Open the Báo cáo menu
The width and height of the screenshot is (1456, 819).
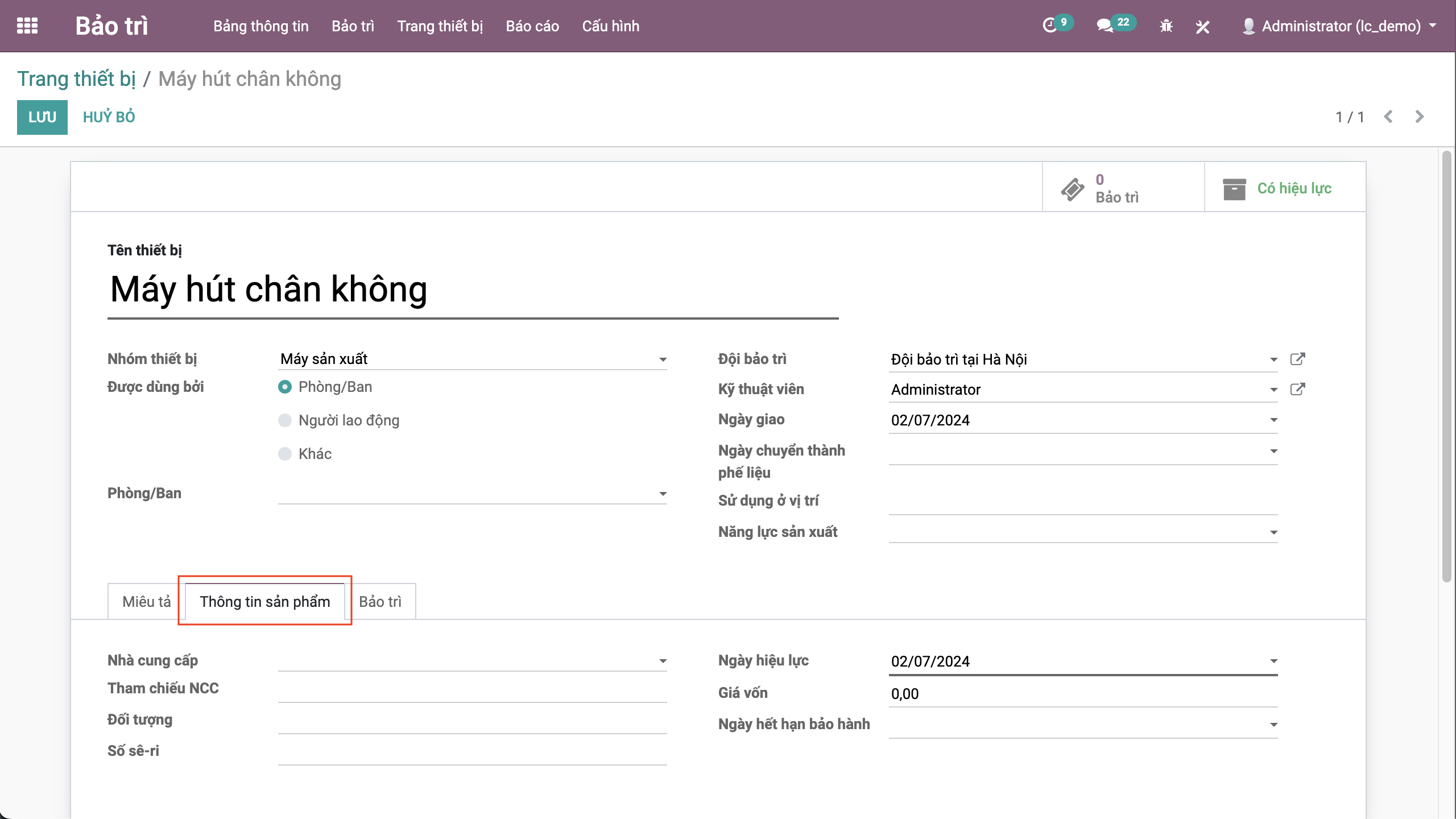click(x=532, y=26)
